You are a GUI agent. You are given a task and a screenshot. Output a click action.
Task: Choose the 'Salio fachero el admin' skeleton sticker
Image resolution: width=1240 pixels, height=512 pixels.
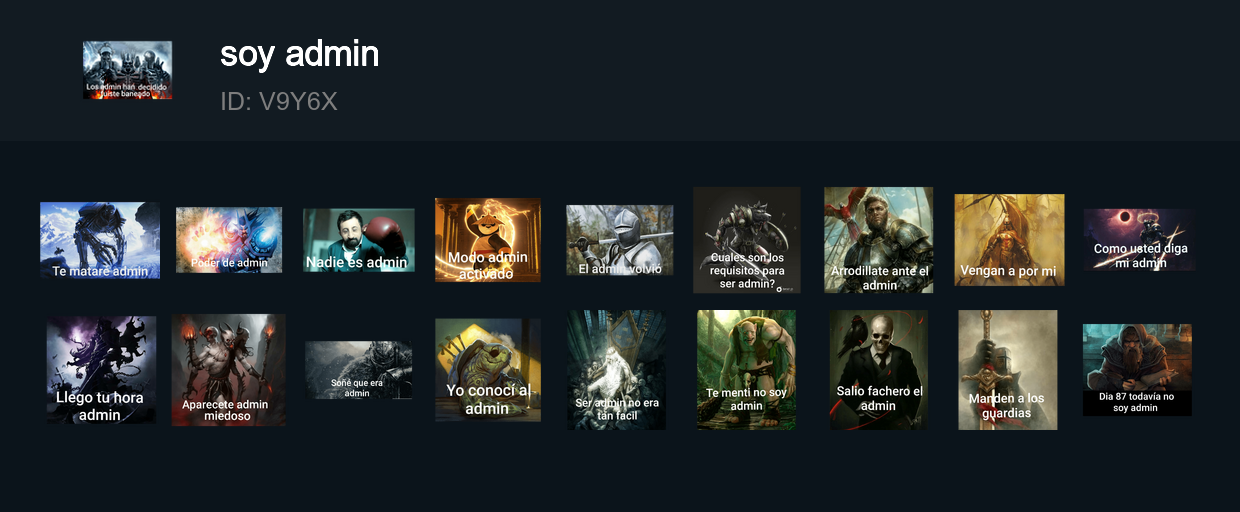(879, 370)
